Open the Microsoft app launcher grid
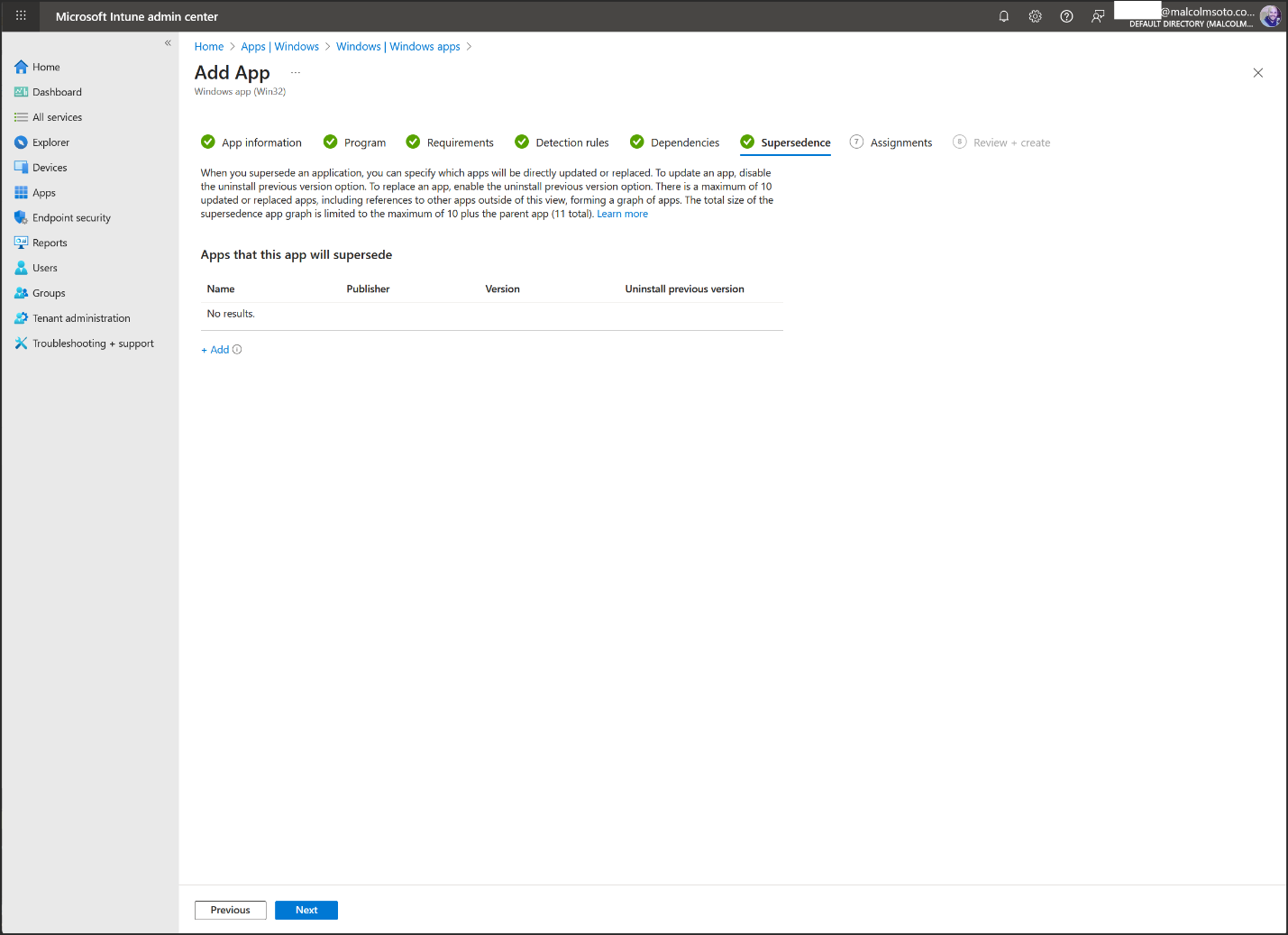 tap(20, 16)
